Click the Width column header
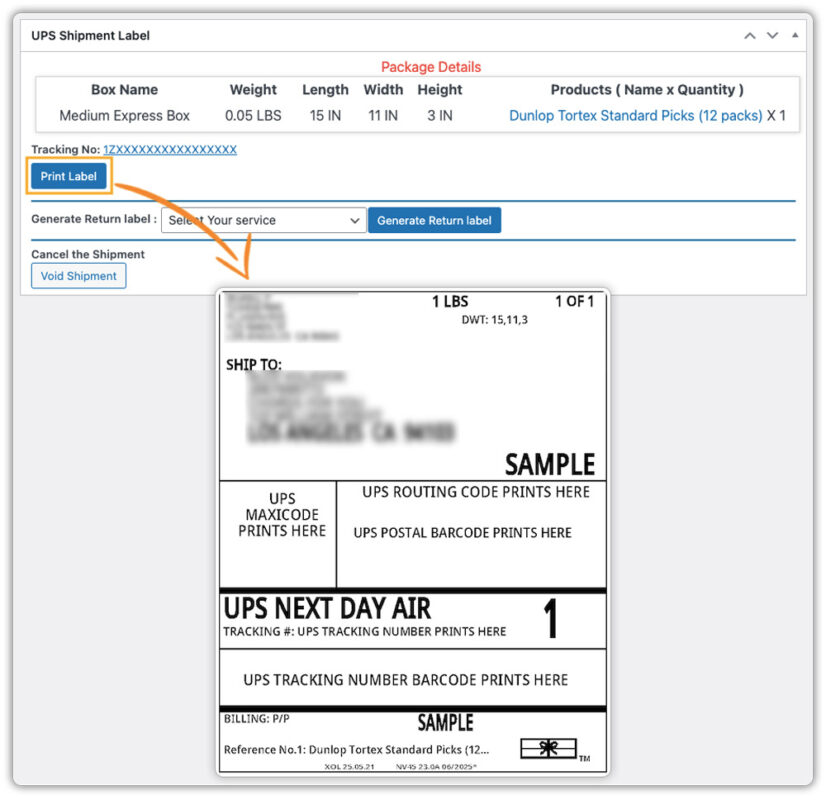The height and width of the screenshot is (800, 826). point(383,90)
